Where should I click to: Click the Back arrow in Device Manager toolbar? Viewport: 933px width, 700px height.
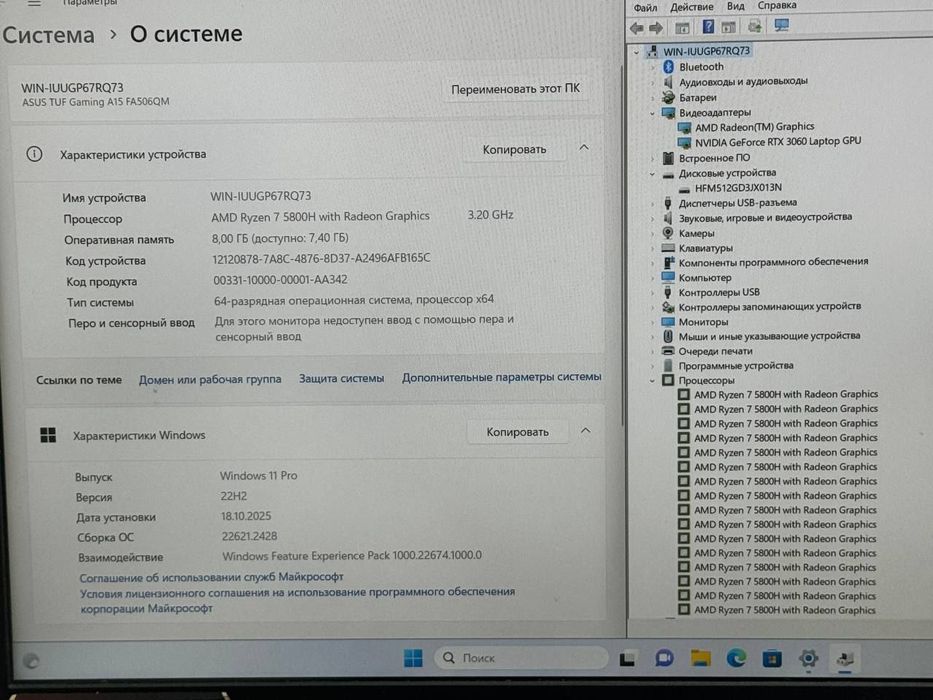637,27
